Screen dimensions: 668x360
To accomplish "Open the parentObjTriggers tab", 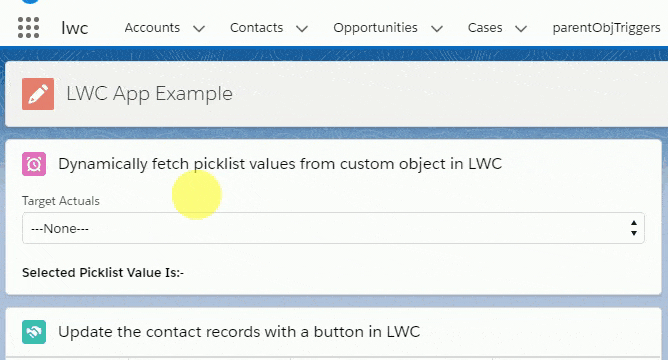I will 606,28.
